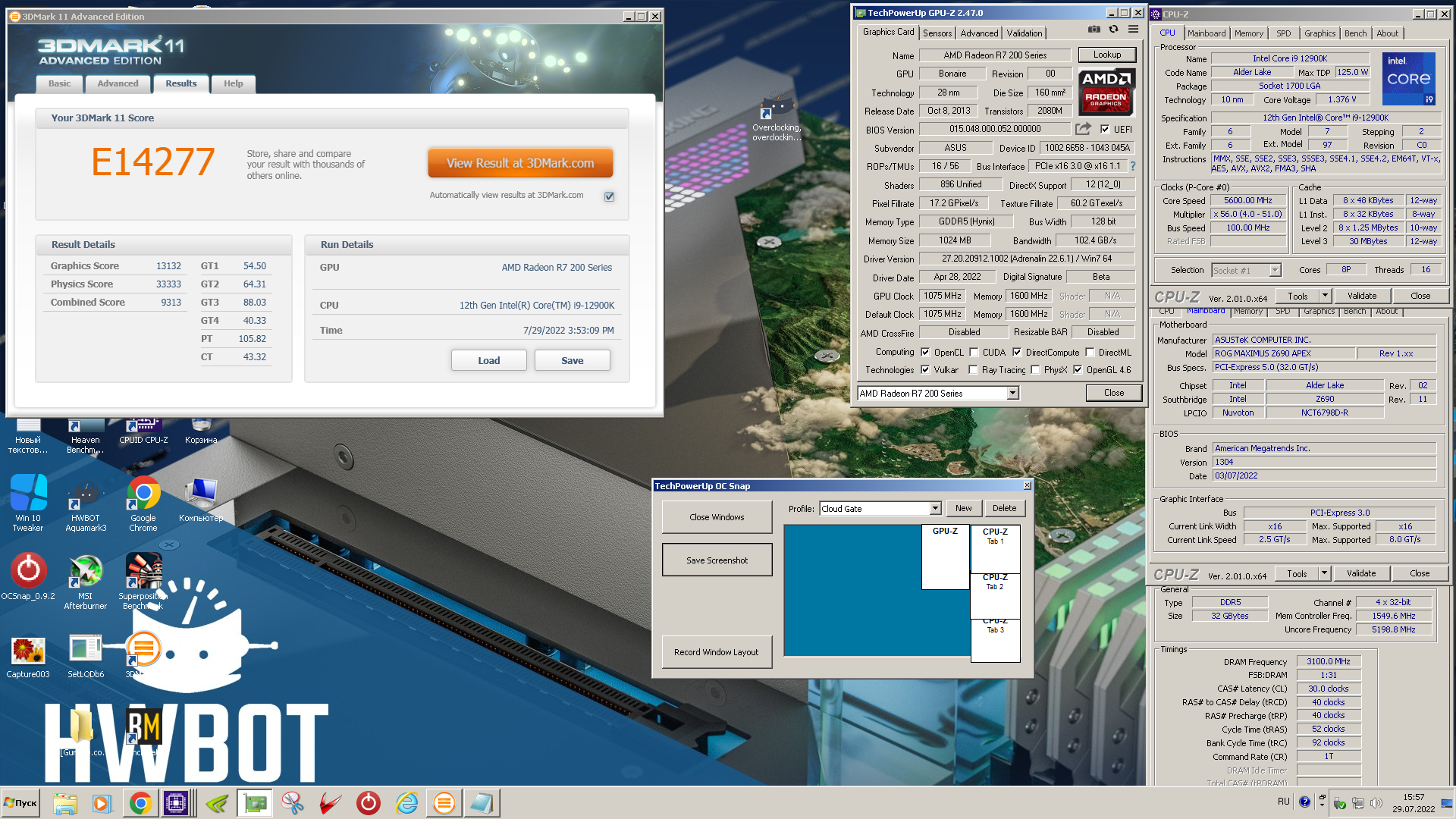Click Lookup button in GPU-Z

[x=1107, y=55]
